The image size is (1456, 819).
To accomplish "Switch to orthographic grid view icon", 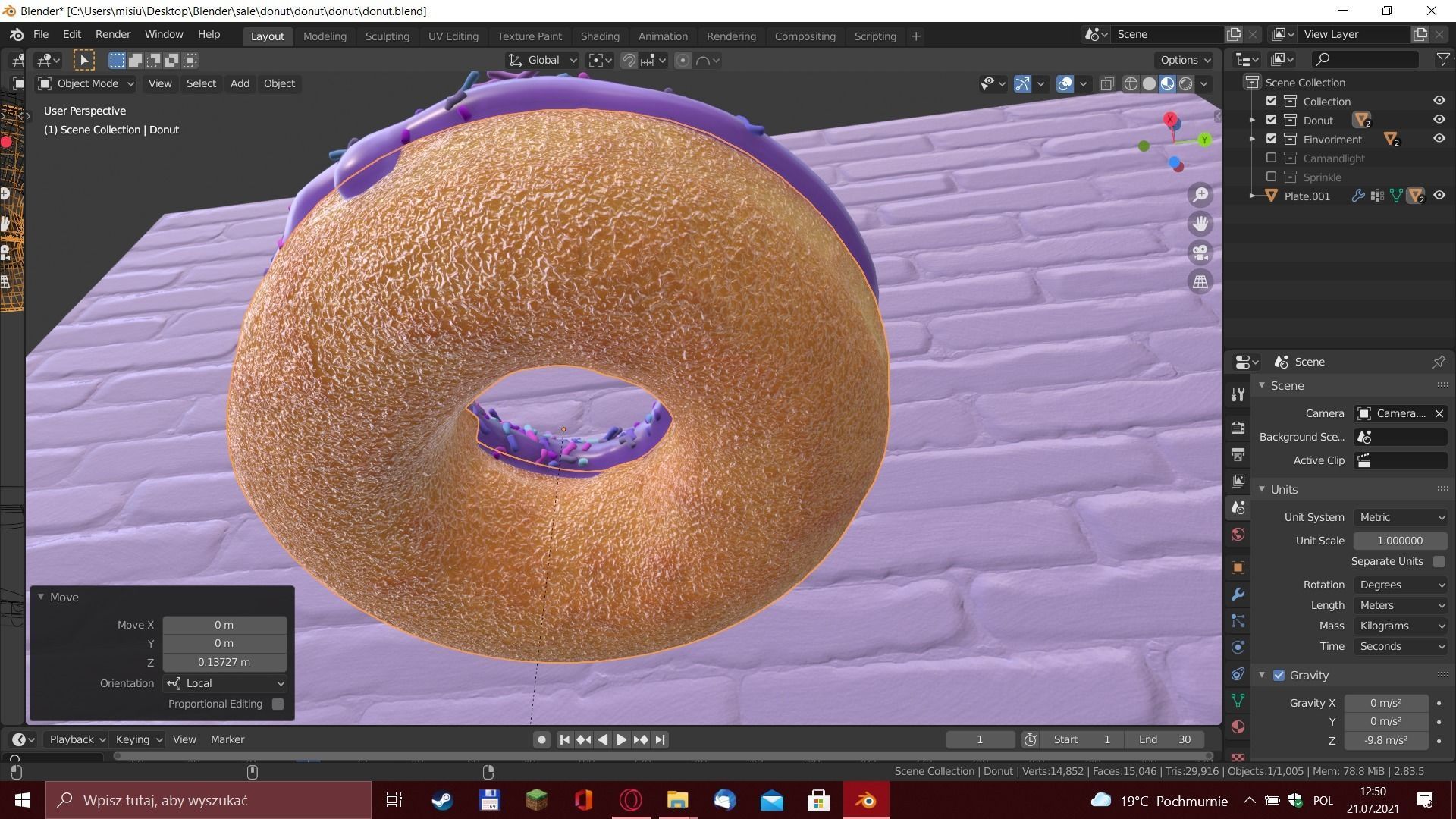I will 1200,282.
